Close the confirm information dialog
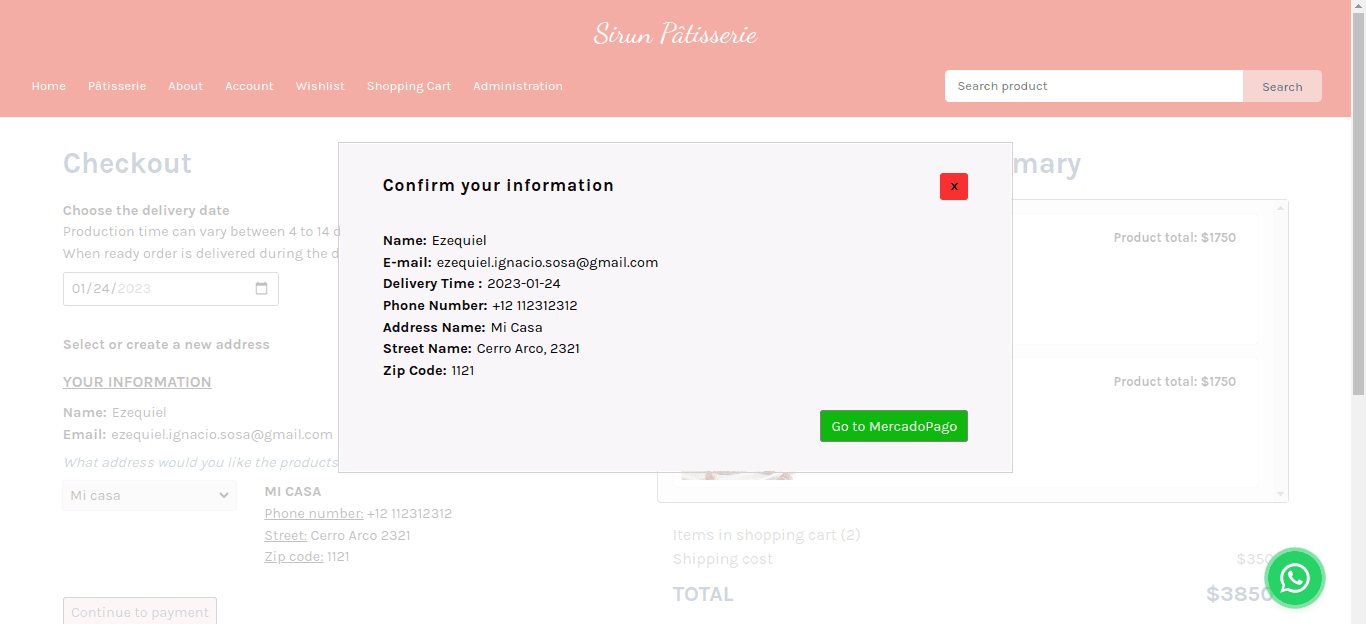This screenshot has width=1366, height=624. (953, 186)
